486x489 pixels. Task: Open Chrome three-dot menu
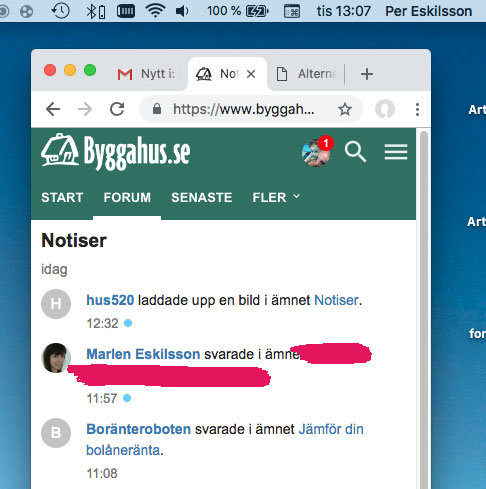417,109
